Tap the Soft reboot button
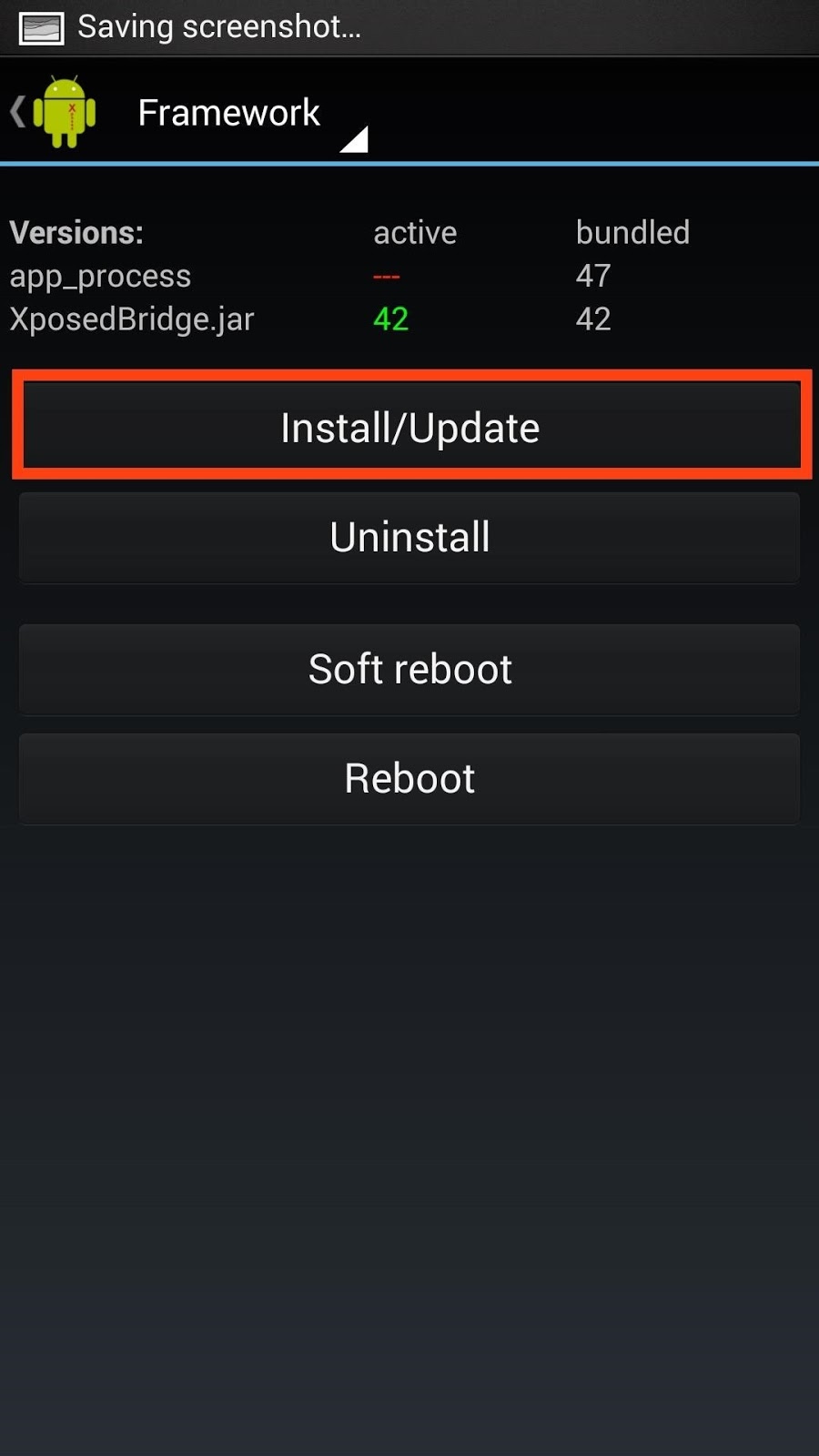 coord(409,669)
